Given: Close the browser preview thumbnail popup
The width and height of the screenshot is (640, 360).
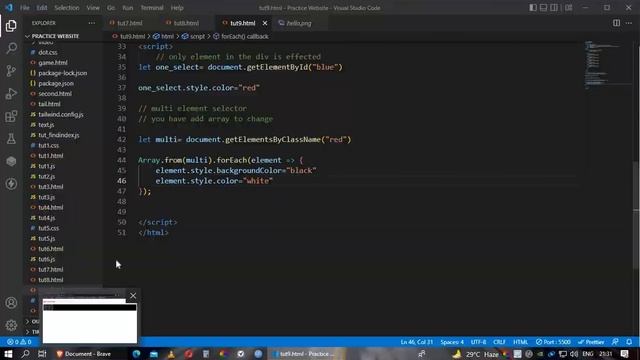Looking at the screenshot, I should point(133,296).
